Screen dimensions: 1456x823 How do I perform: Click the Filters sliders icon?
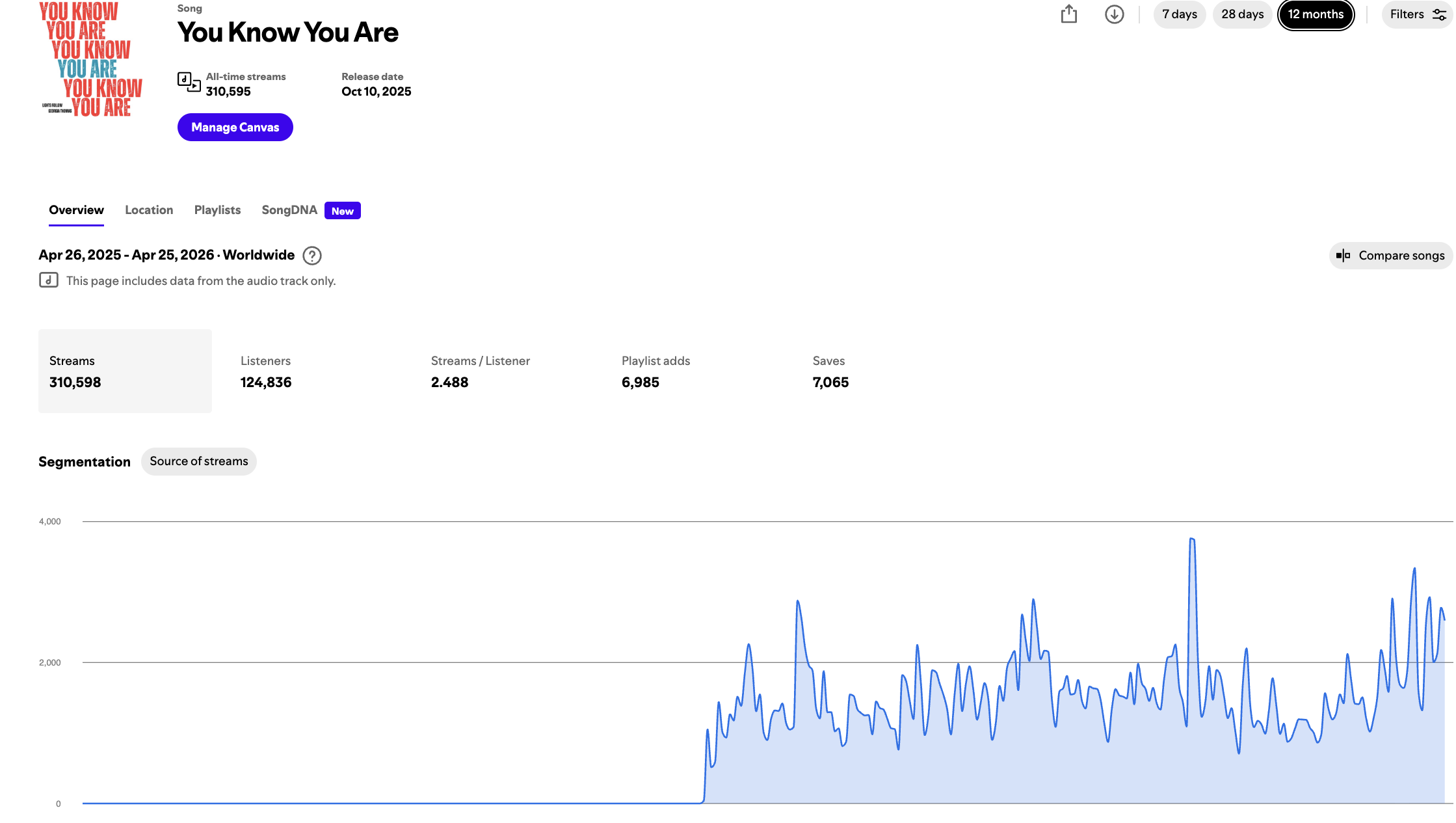(1439, 14)
